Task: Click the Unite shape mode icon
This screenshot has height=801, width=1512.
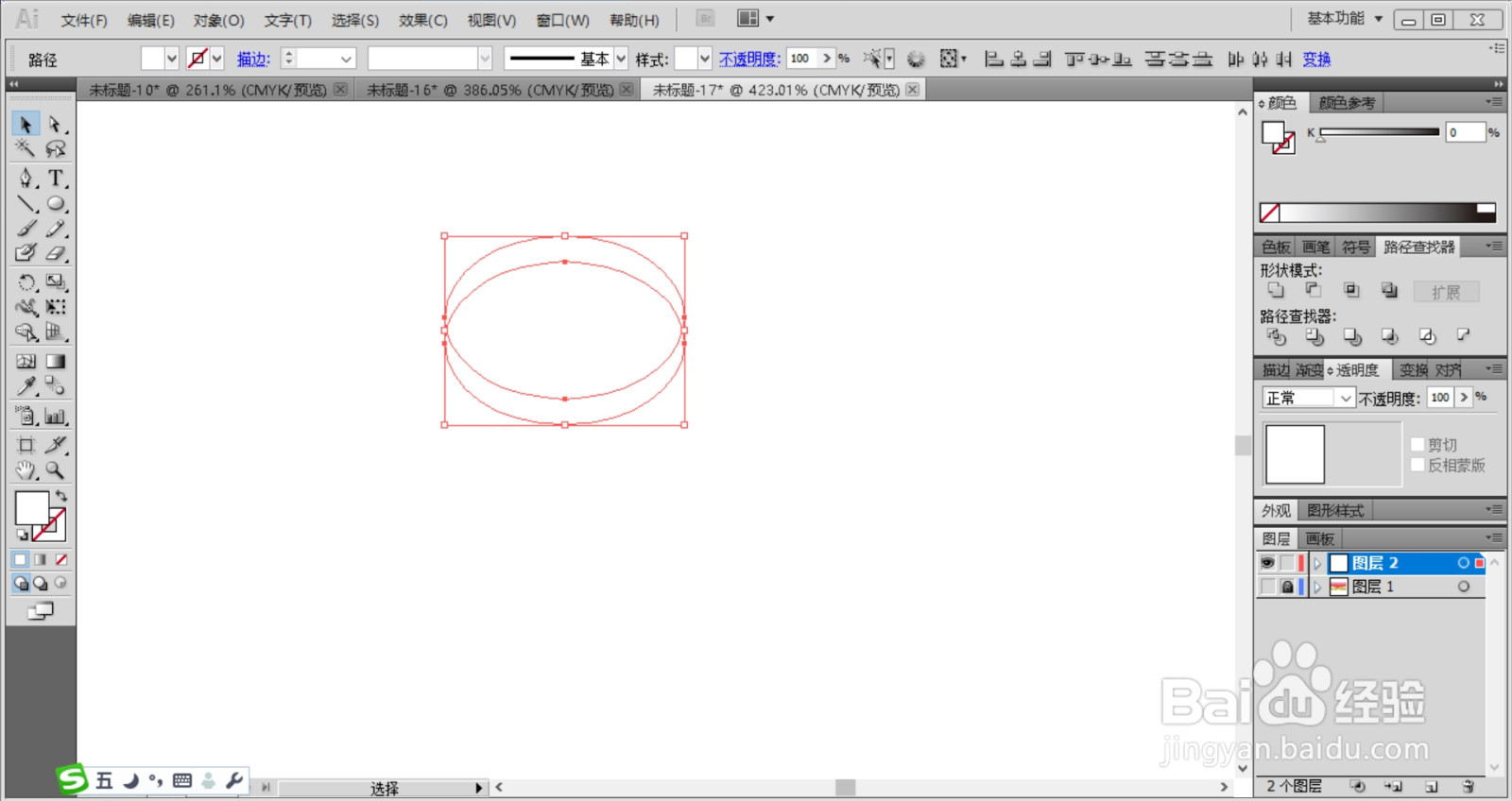Action: 1276,290
